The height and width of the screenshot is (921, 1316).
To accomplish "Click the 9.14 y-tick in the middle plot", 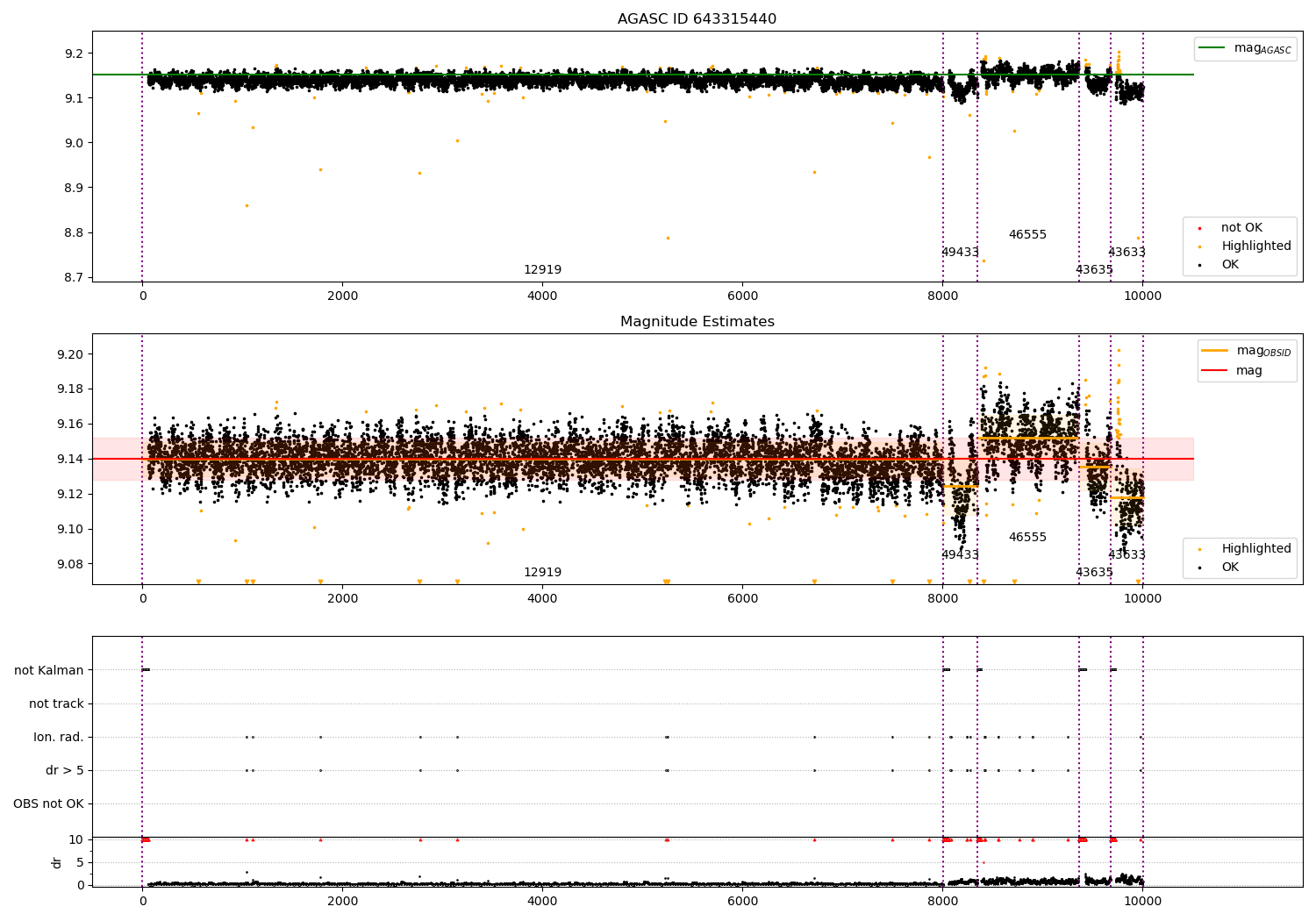I will pos(71,460).
